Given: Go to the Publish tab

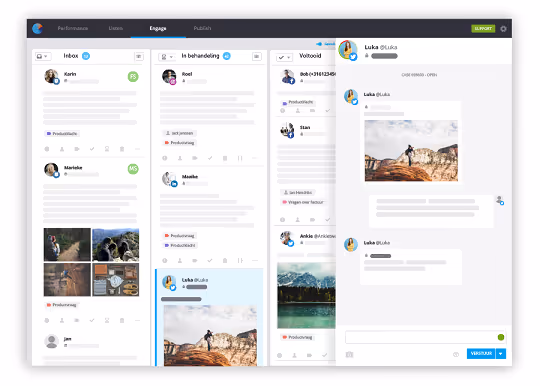Looking at the screenshot, I should [x=202, y=28].
